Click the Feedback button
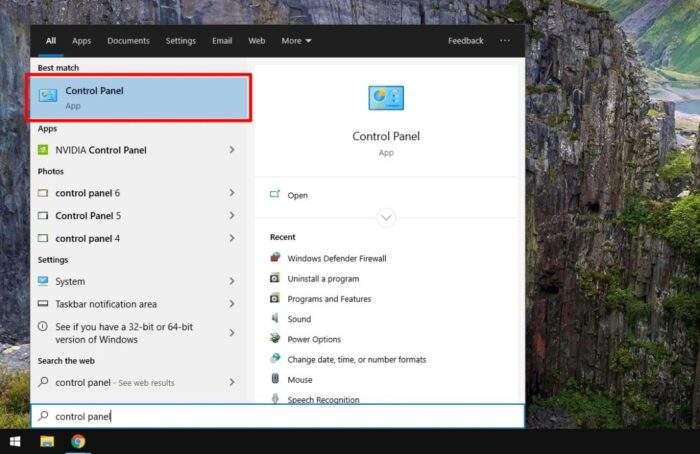This screenshot has width=700, height=454. coord(466,41)
